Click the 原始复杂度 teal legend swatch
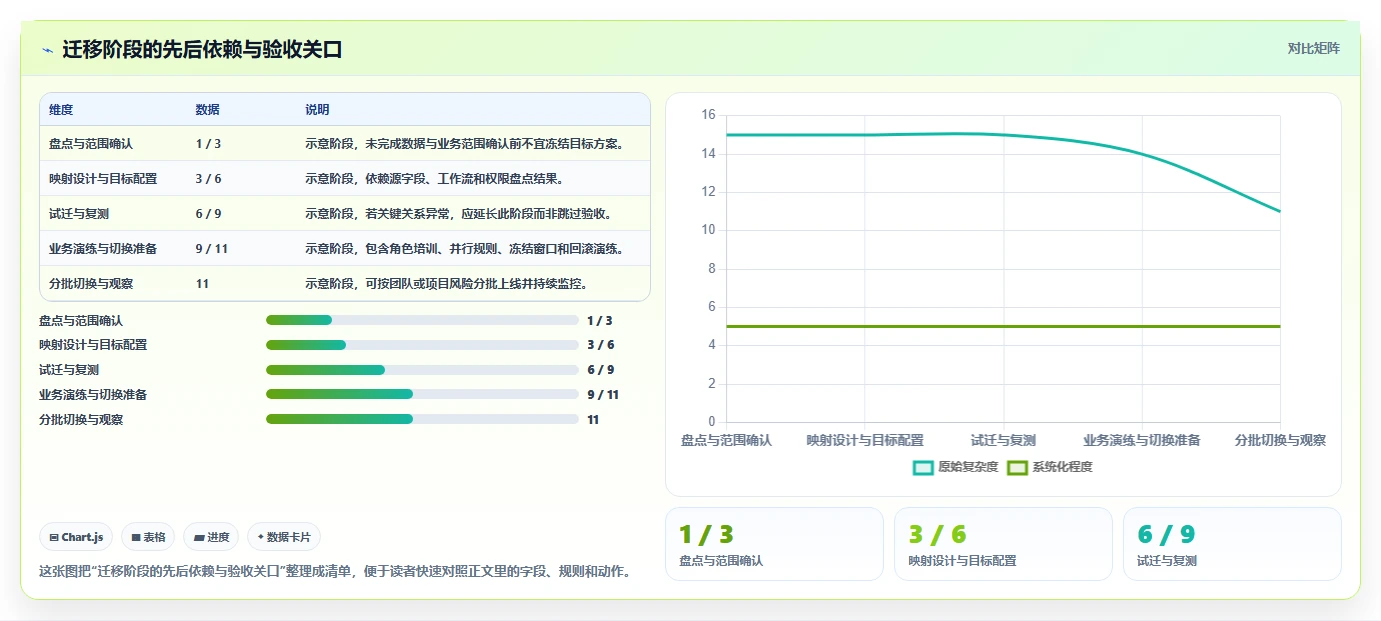The image size is (1381, 621). tap(923, 467)
